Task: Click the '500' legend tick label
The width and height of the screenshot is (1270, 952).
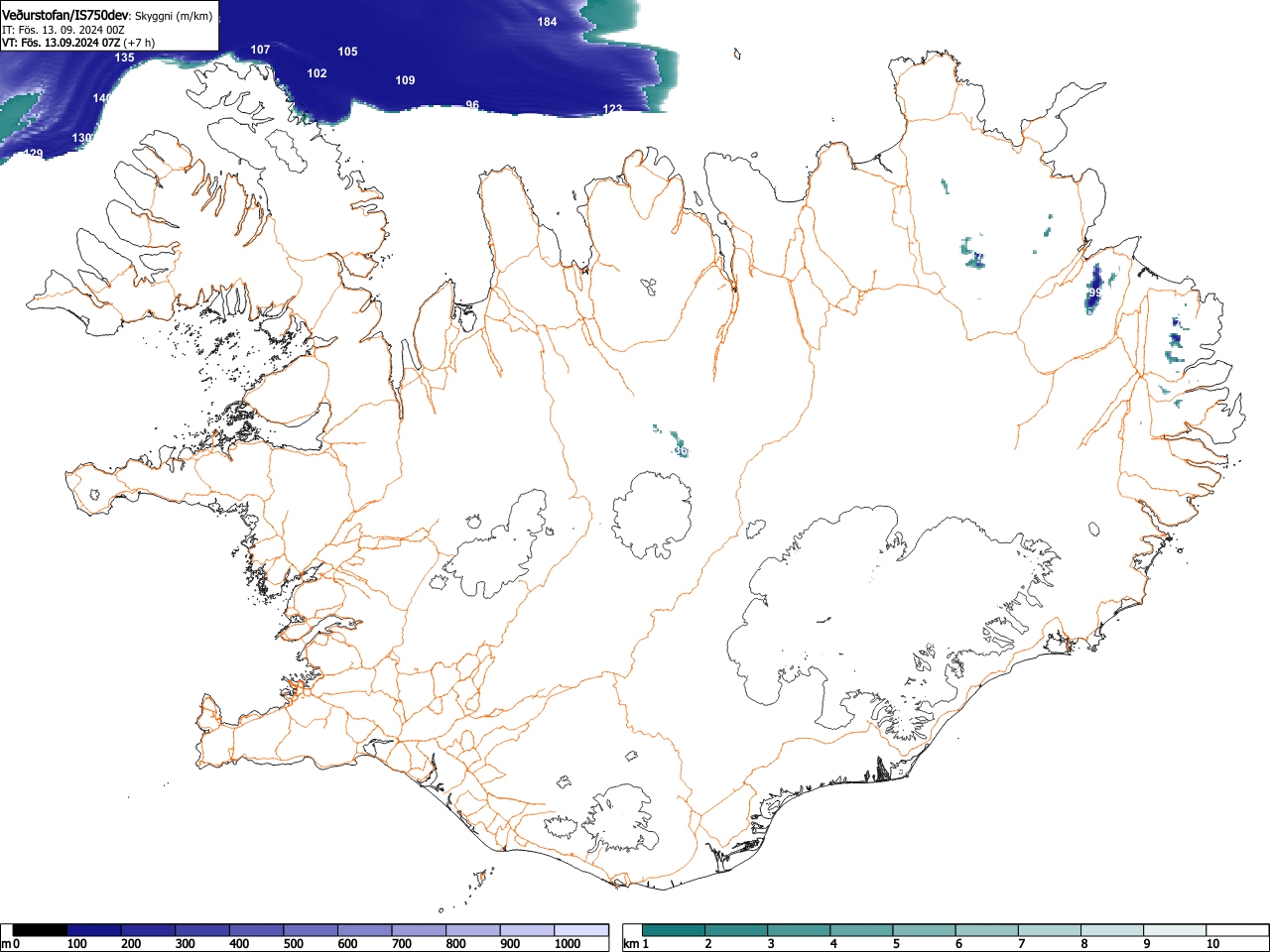Action: pyautogui.click(x=293, y=944)
